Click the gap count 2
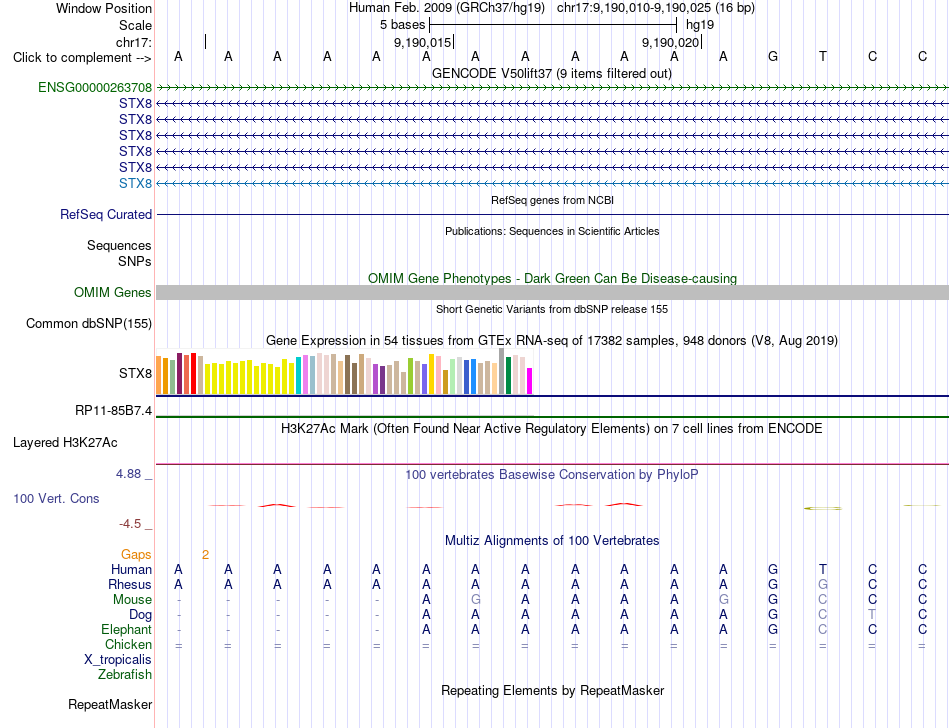This screenshot has height=728, width=950. tap(205, 555)
